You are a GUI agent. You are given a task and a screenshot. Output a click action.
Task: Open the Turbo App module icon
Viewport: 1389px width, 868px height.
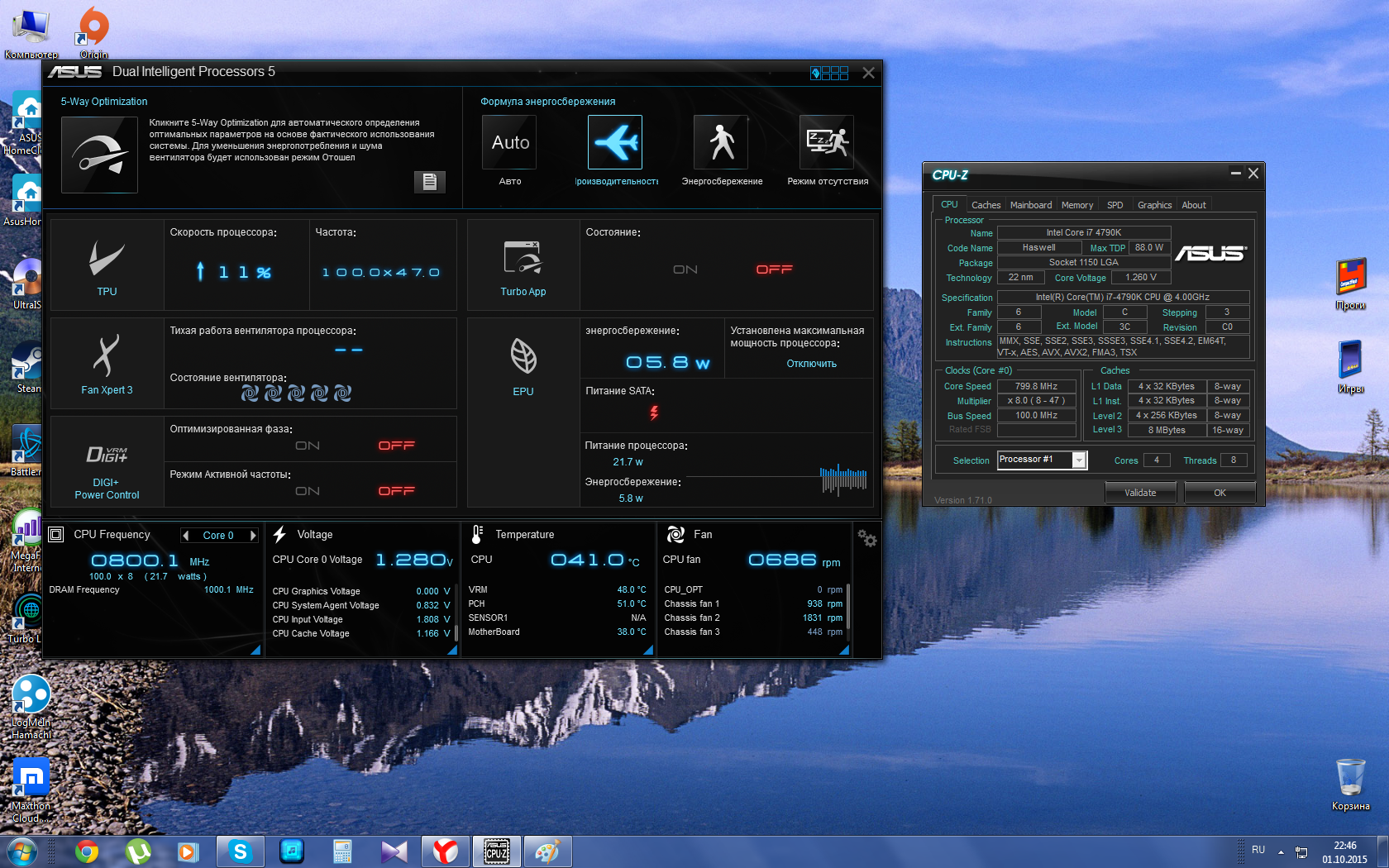pyautogui.click(x=523, y=258)
